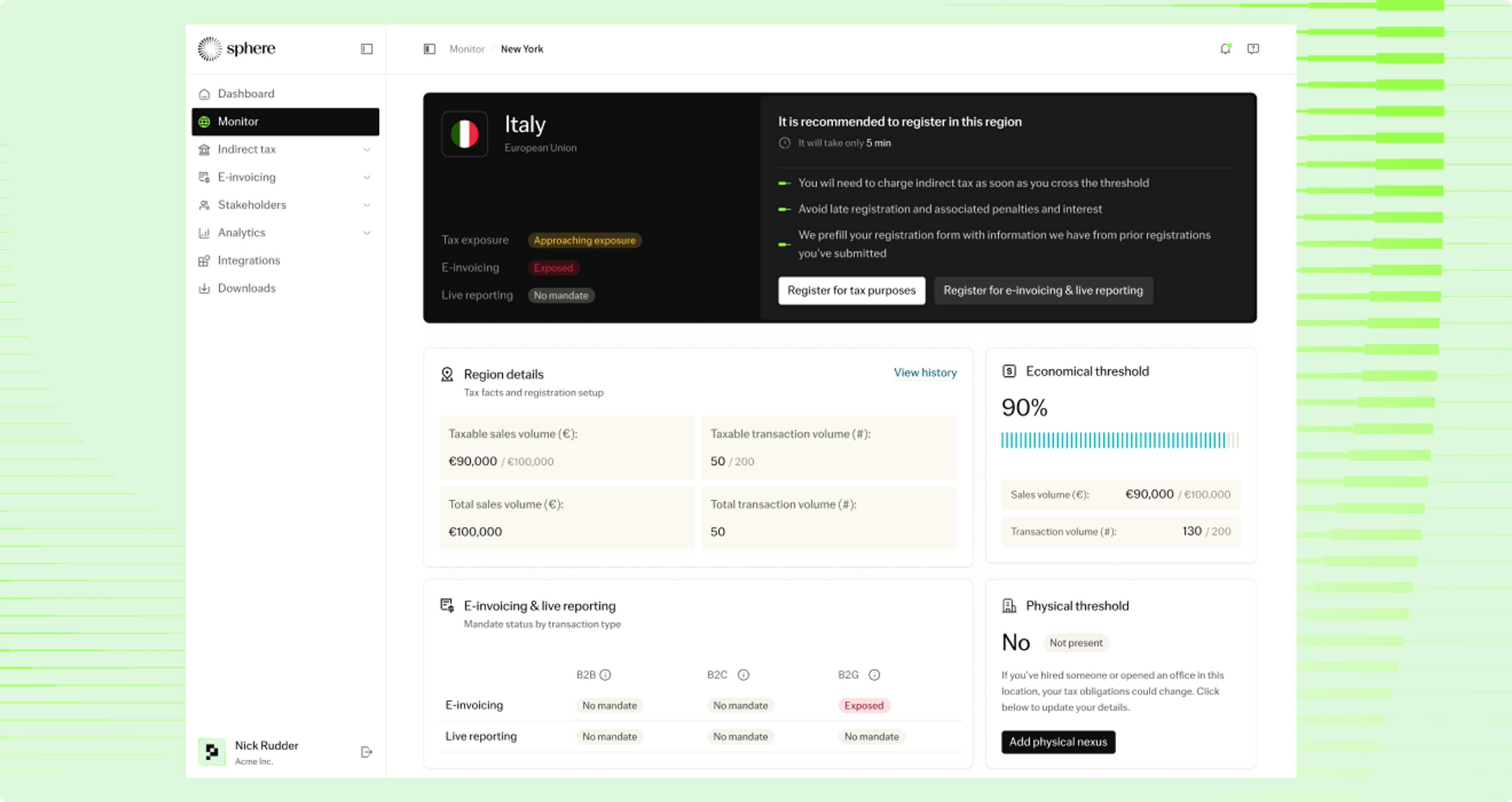Collapse sidebar using the panel icon beside sphere logo

click(367, 49)
